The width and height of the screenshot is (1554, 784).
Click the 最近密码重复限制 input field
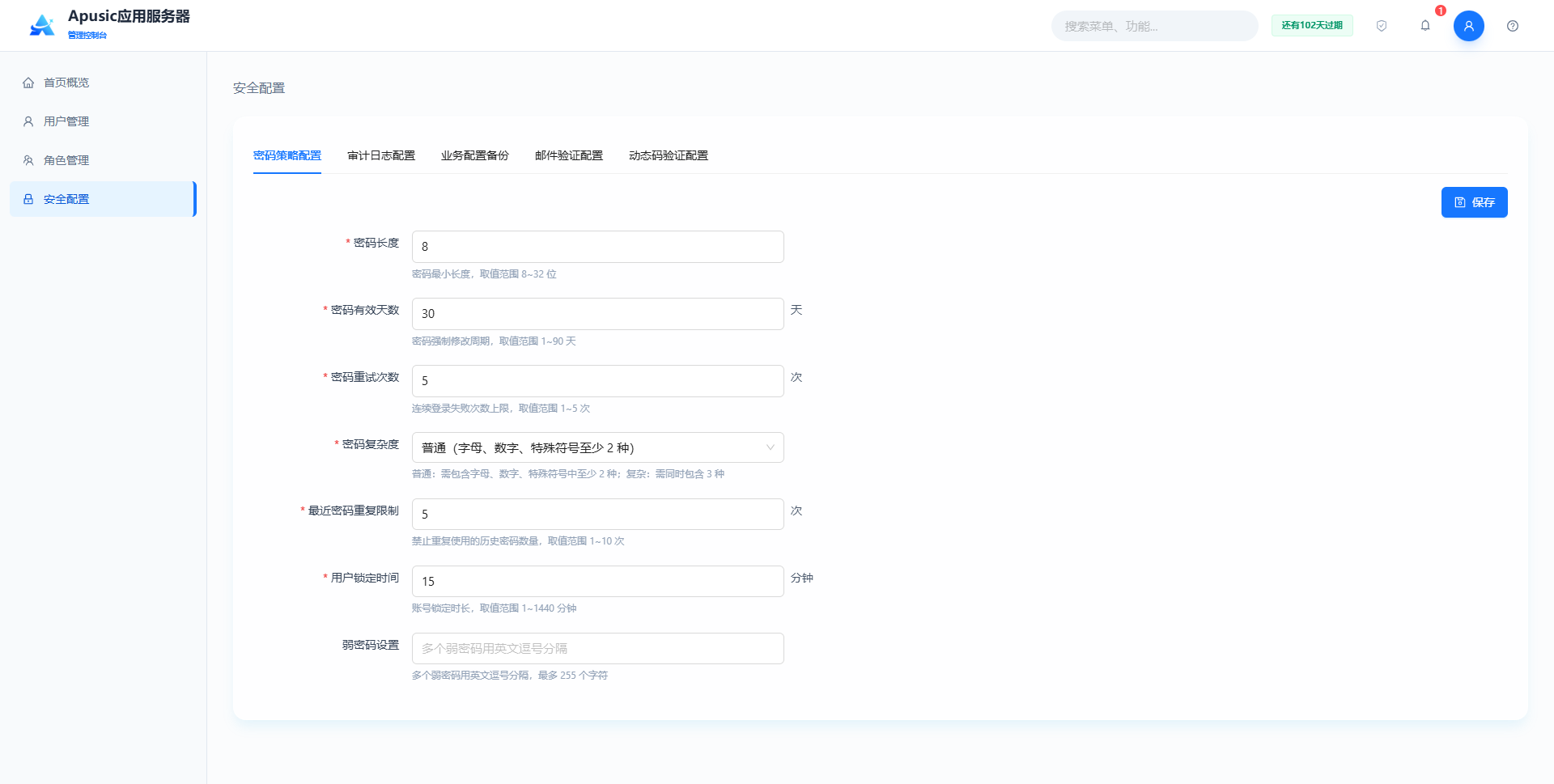click(x=598, y=515)
